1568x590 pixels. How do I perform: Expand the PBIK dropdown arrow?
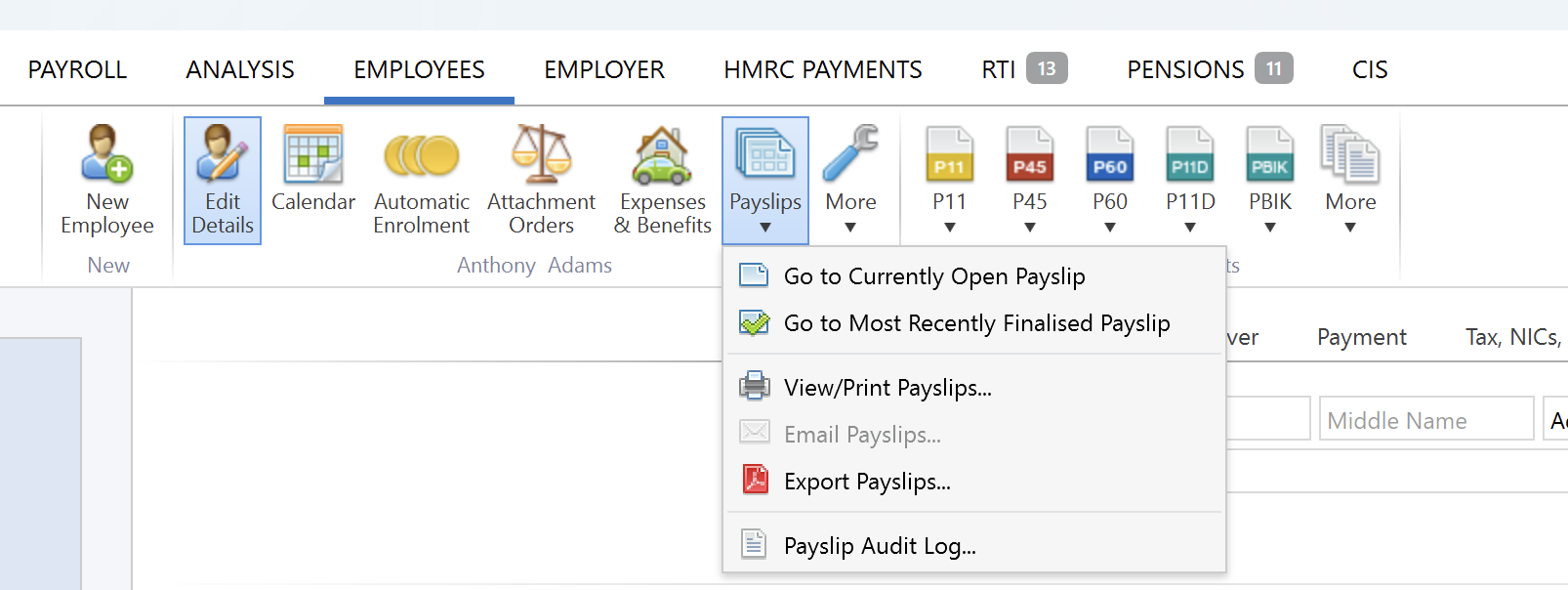pos(1270,228)
